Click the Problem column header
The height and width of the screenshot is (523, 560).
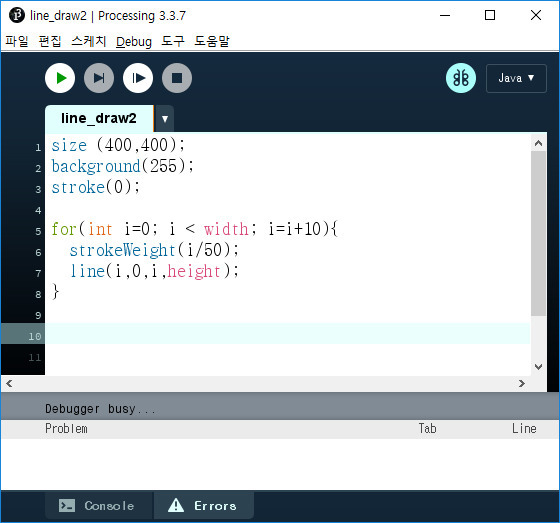point(66,428)
